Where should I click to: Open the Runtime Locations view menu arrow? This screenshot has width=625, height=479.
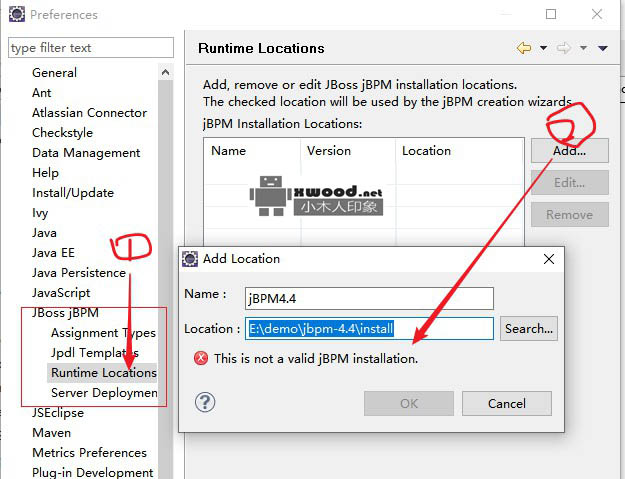[603, 48]
